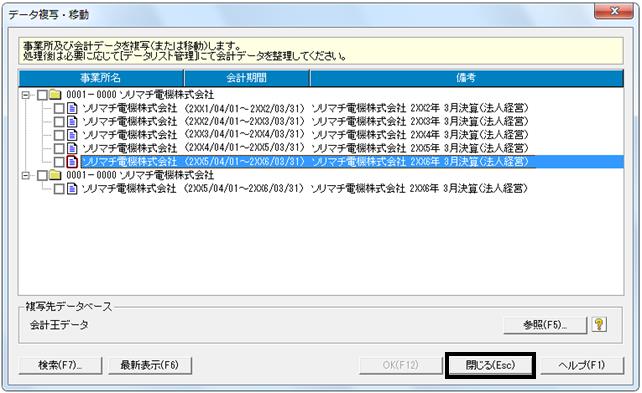642x393 pixels.
Task: Click document icon of 2XX1/04/01 row
Action: tap(72, 108)
